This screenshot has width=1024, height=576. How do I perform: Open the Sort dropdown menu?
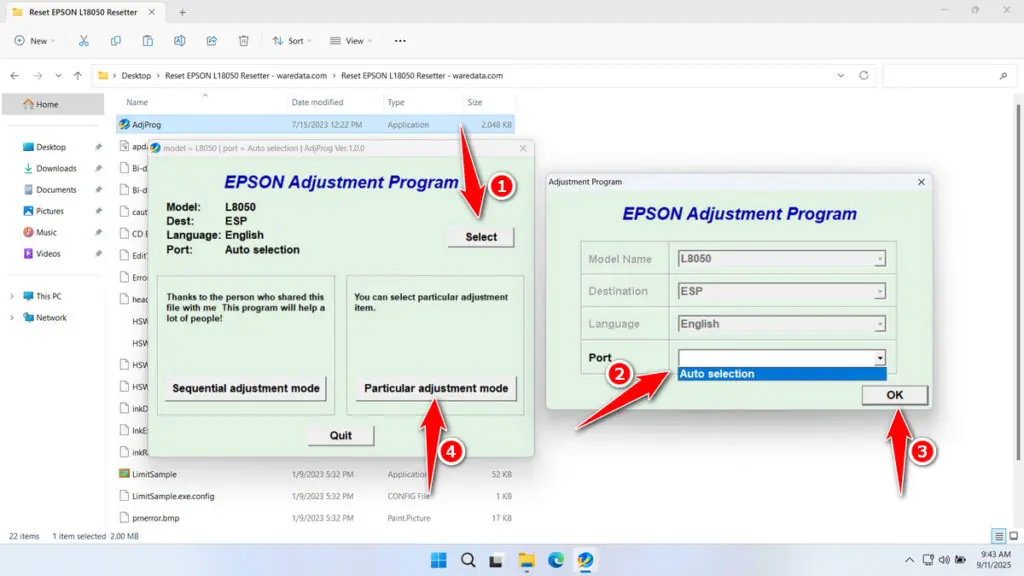(293, 41)
